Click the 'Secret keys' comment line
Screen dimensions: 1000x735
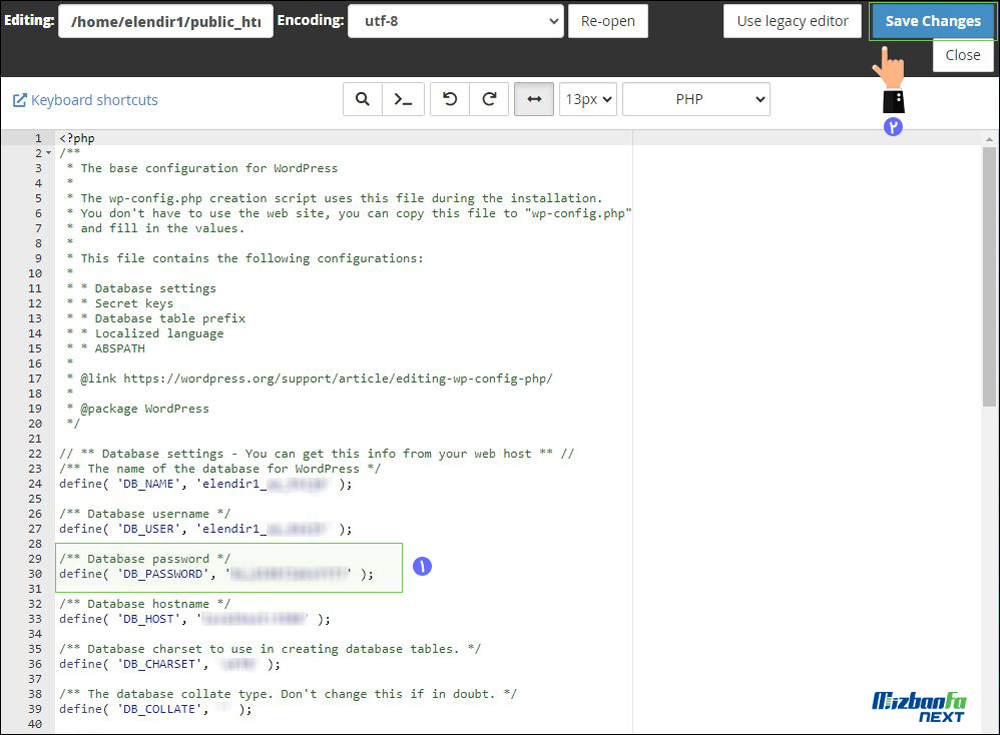[x=120, y=304]
